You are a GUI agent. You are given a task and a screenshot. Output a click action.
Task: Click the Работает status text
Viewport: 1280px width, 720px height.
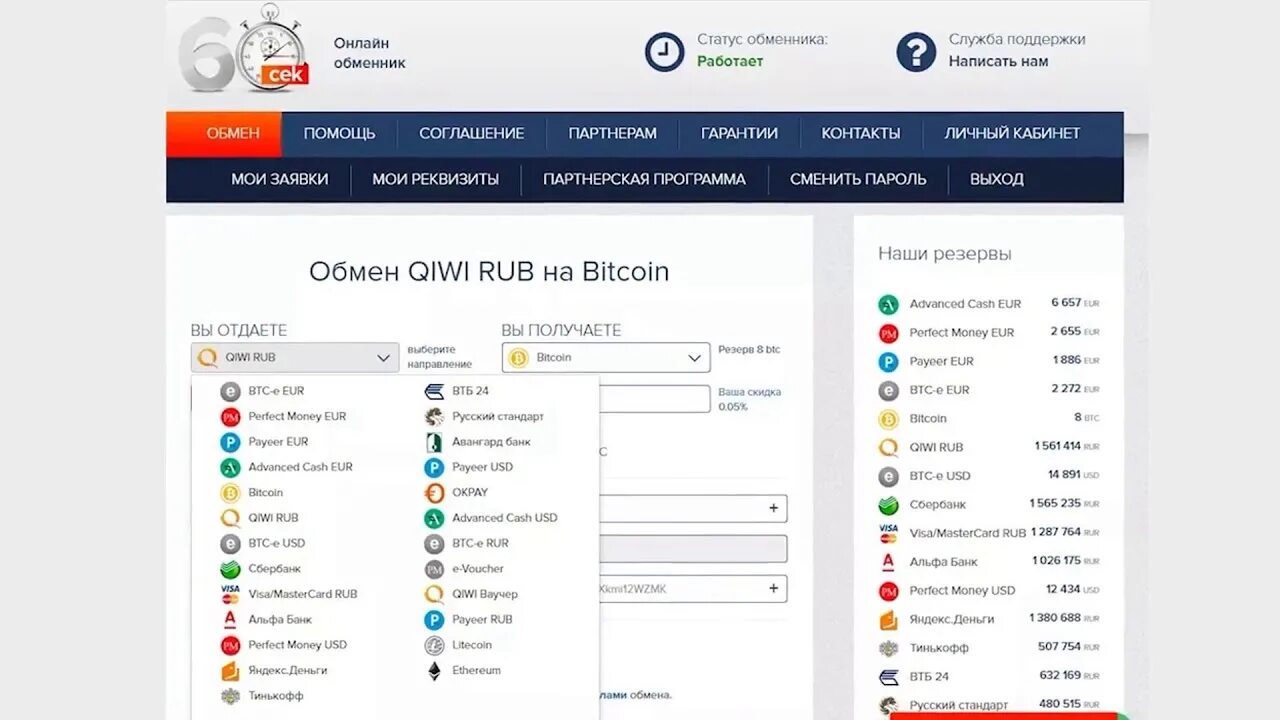pos(730,61)
